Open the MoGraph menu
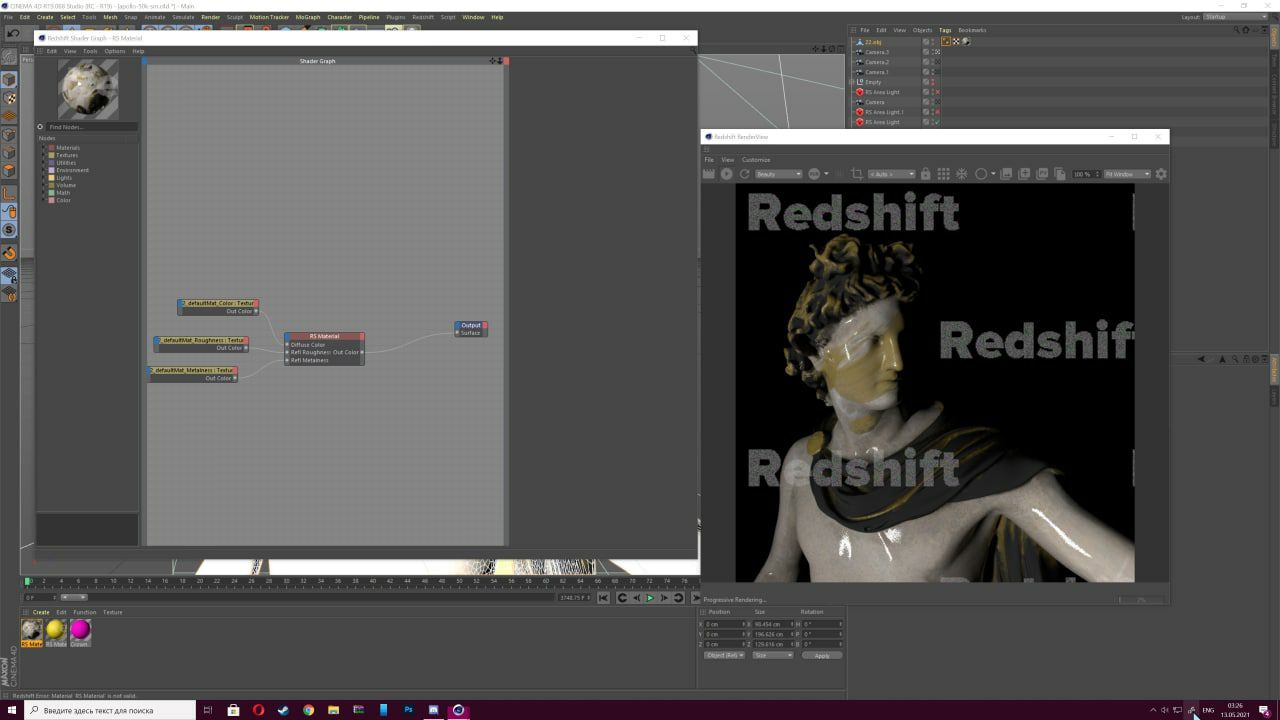Image resolution: width=1280 pixels, height=720 pixels. tap(307, 17)
